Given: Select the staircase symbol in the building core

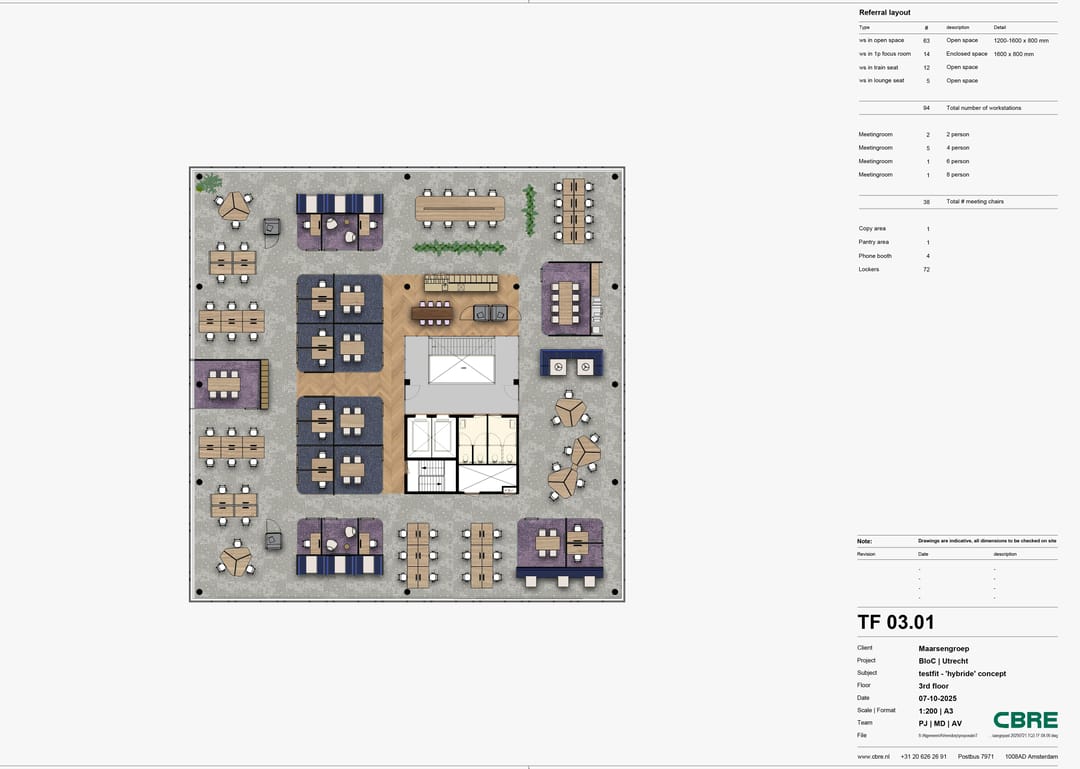Looking at the screenshot, I should tap(430, 477).
